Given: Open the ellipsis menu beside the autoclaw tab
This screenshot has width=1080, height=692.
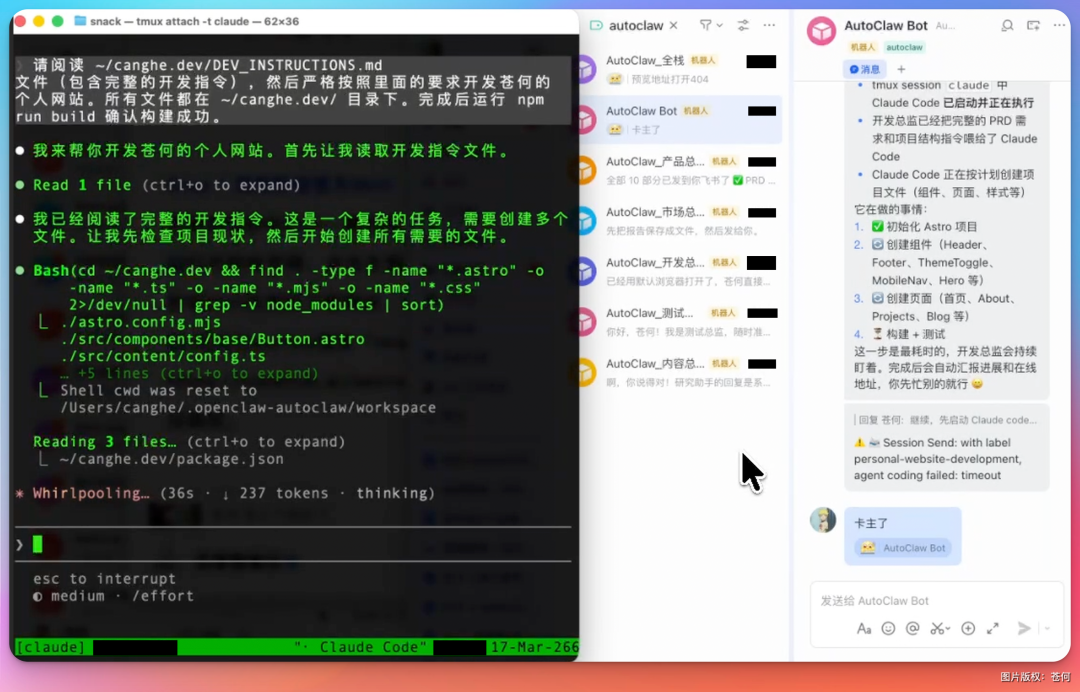Looking at the screenshot, I should [769, 26].
